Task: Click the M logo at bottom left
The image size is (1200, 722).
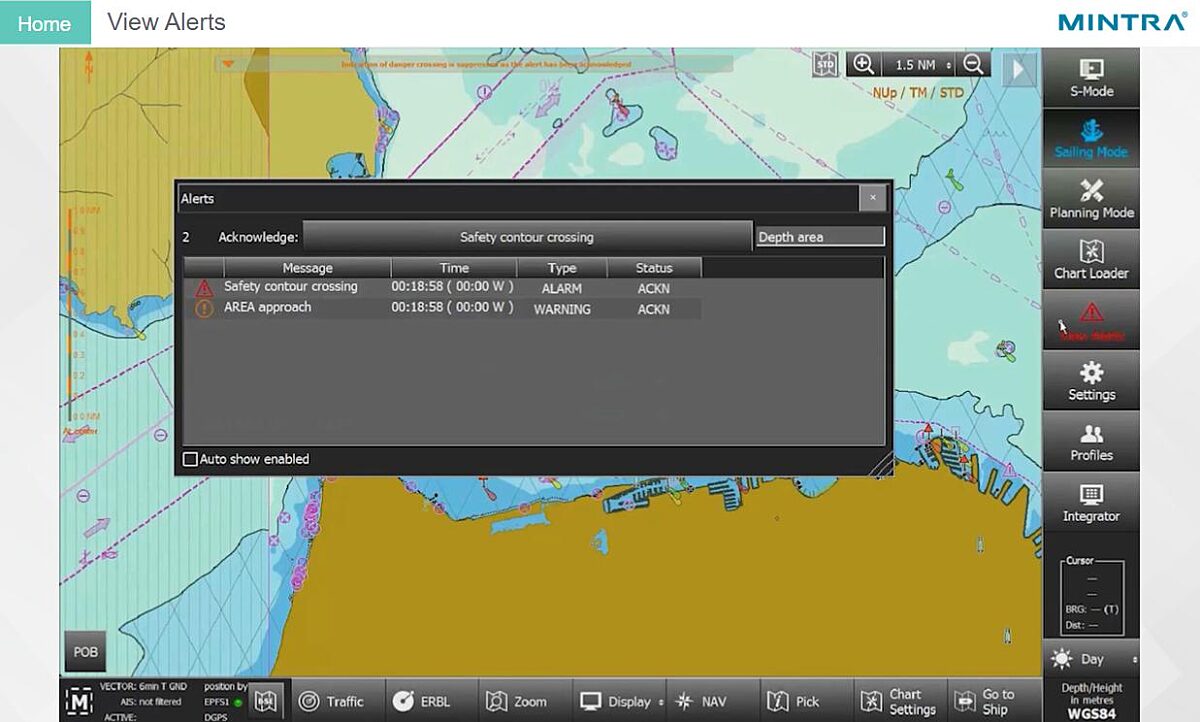Action: [78, 701]
